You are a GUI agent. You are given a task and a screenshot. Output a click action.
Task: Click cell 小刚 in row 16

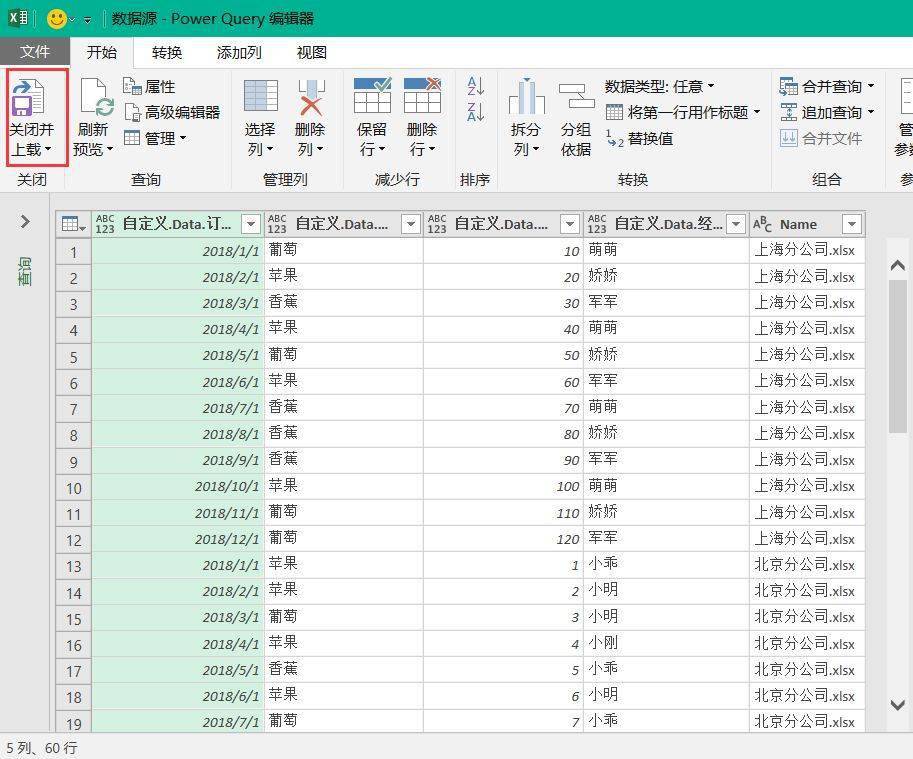coord(666,644)
